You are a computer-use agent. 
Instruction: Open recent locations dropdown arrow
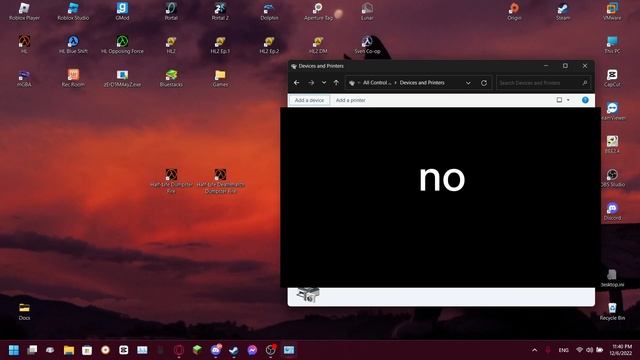[324, 83]
